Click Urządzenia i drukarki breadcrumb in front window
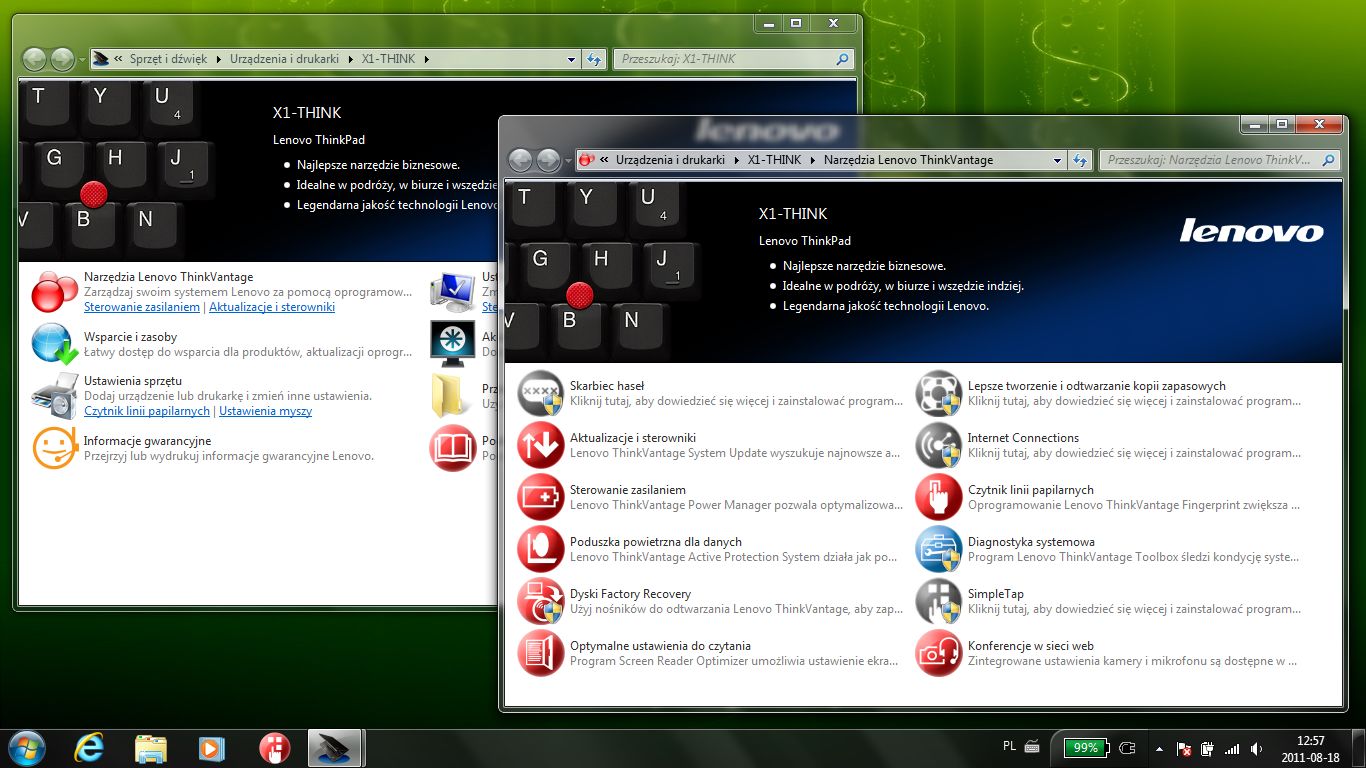Viewport: 1366px width, 768px height. [670, 160]
